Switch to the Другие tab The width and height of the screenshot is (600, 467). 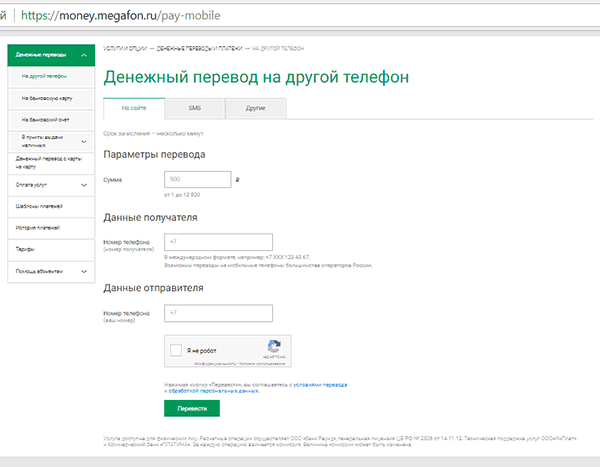[x=256, y=108]
